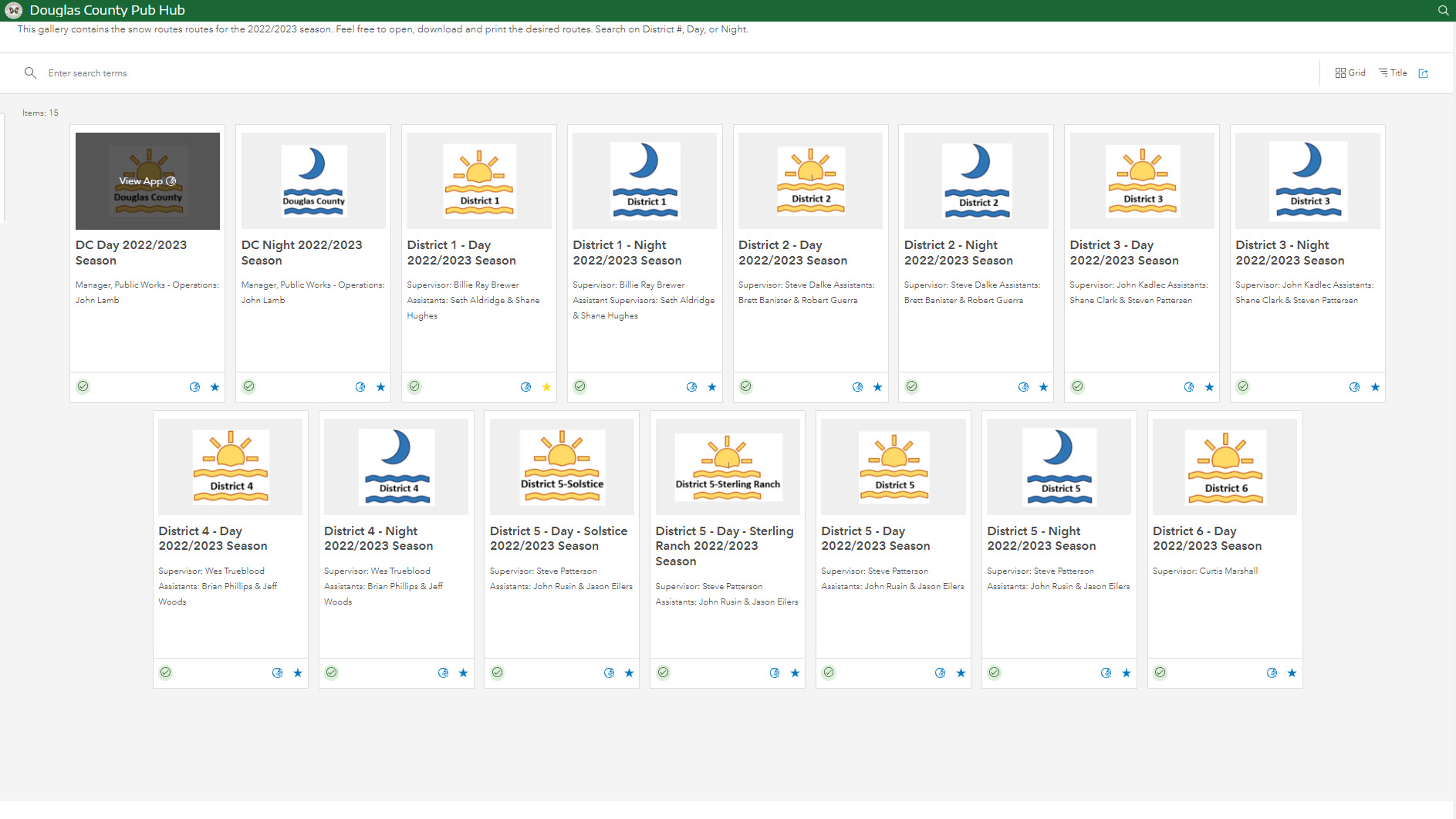Click verified check badge on District 4 - Night

point(332,672)
